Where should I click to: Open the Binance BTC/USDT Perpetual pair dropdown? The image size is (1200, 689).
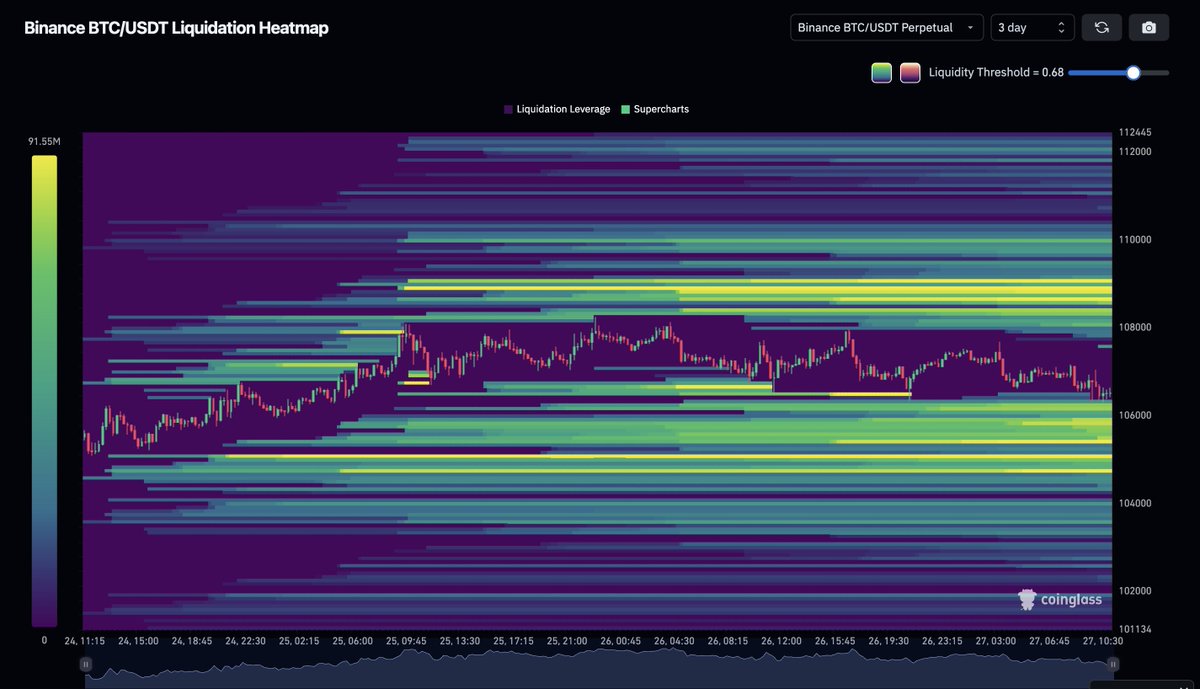(887, 27)
